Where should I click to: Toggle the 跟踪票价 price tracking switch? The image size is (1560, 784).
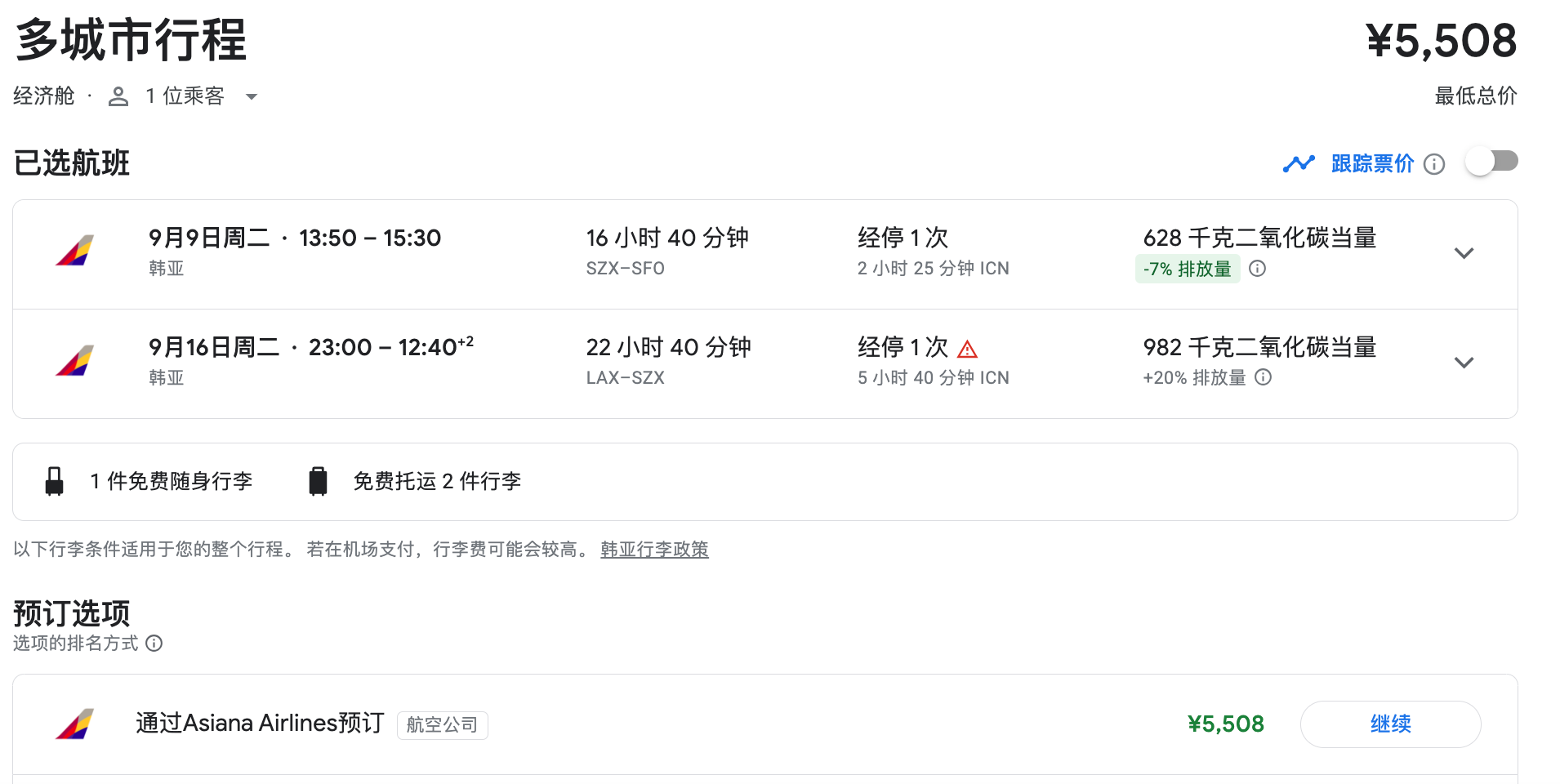coord(1491,162)
